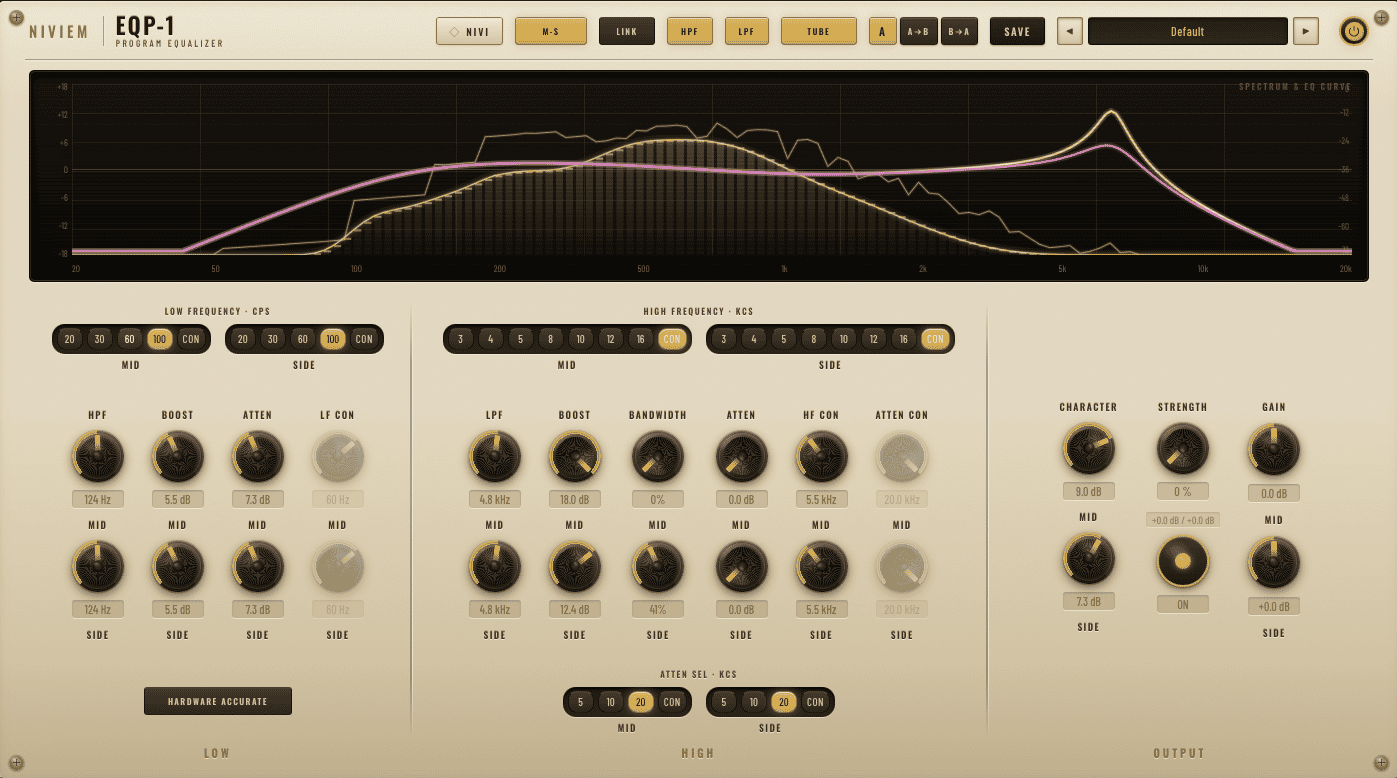Click the HPF MID knob
Viewport: 1397px width, 778px height.
tap(98, 457)
